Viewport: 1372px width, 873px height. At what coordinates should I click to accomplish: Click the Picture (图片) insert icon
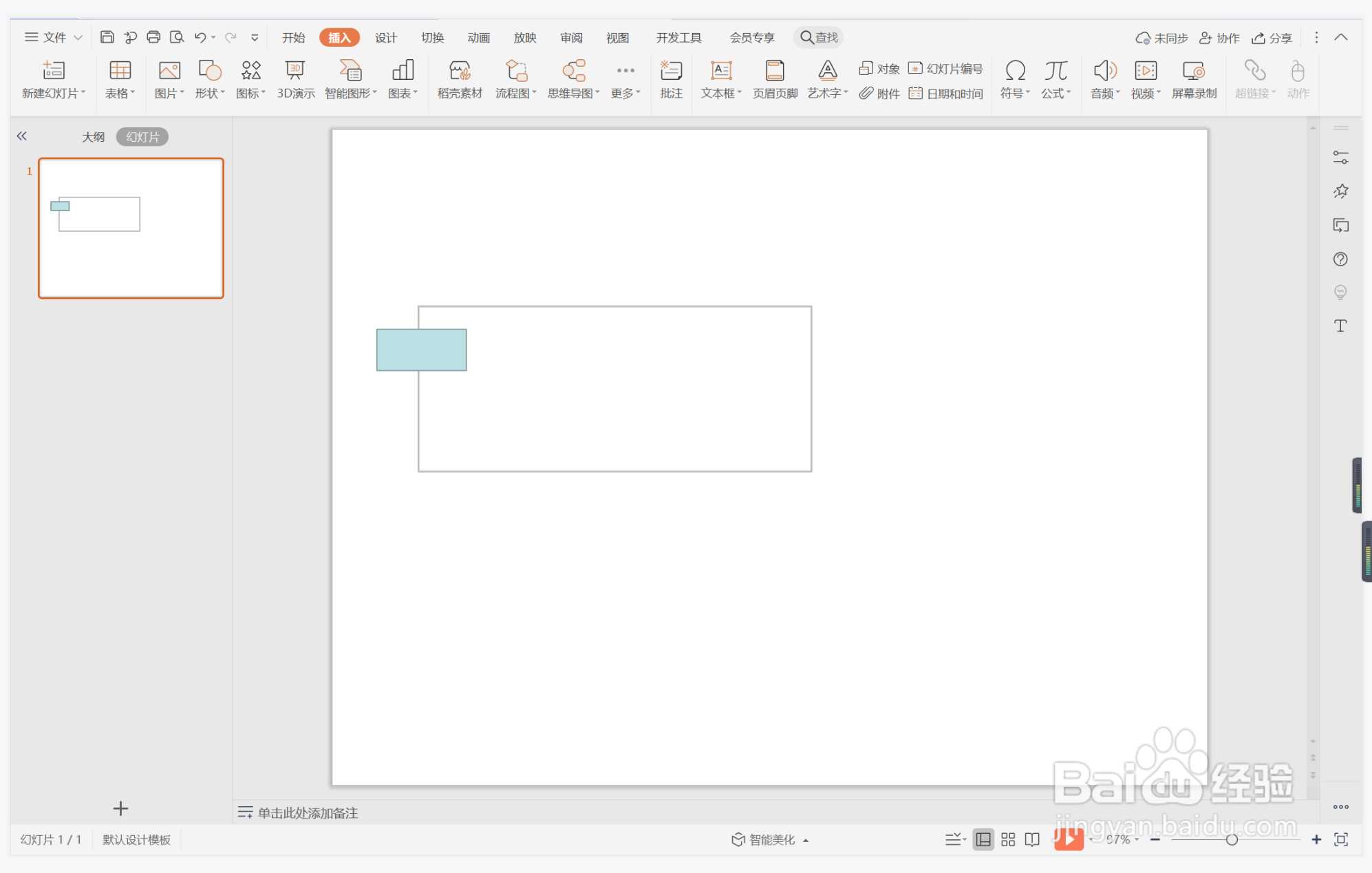[x=169, y=71]
